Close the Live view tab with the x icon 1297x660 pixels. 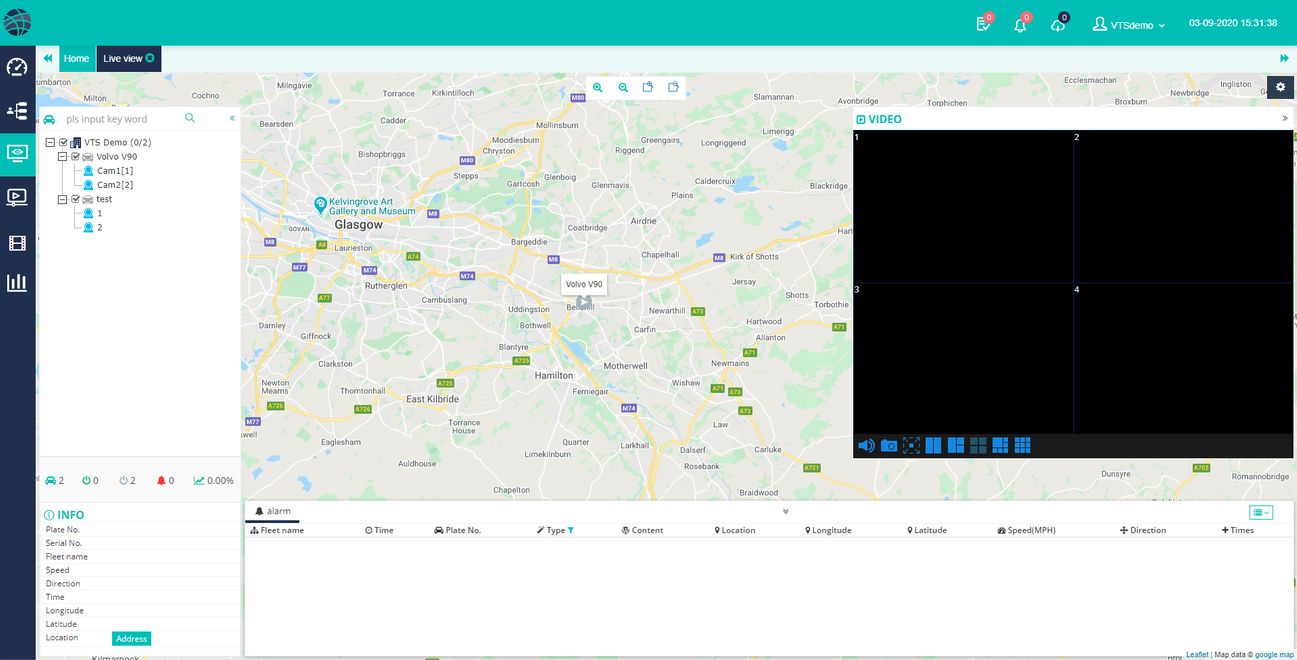click(150, 58)
